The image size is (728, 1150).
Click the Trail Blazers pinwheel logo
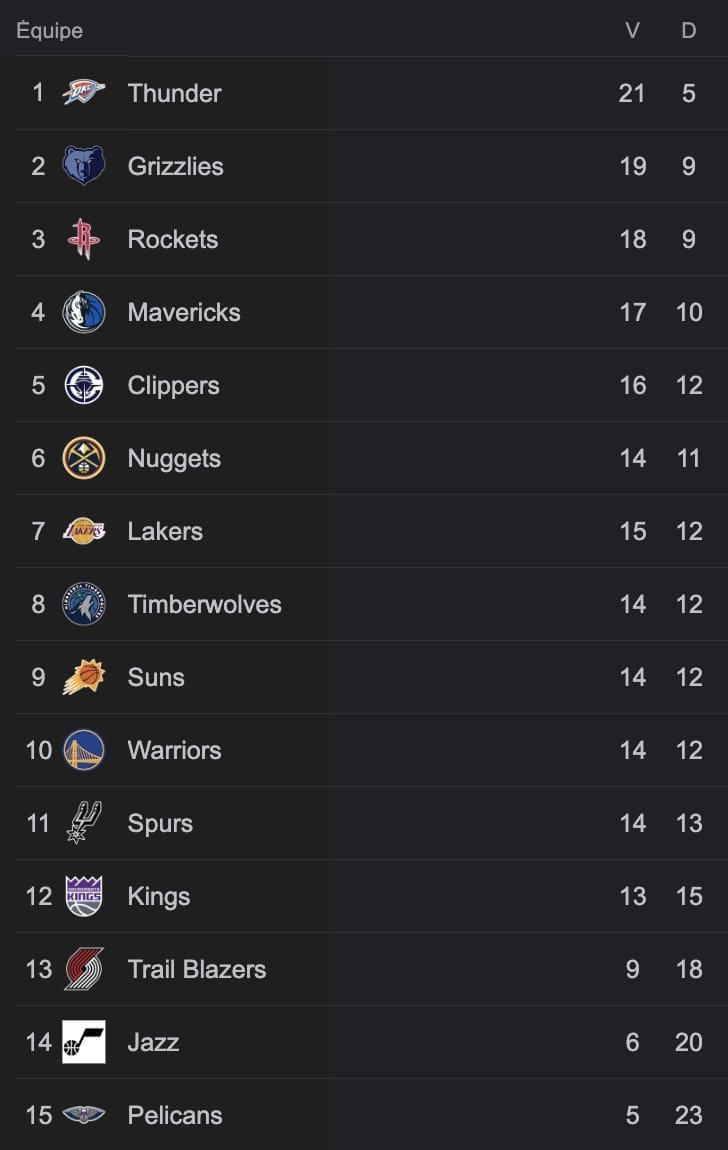(x=84, y=969)
